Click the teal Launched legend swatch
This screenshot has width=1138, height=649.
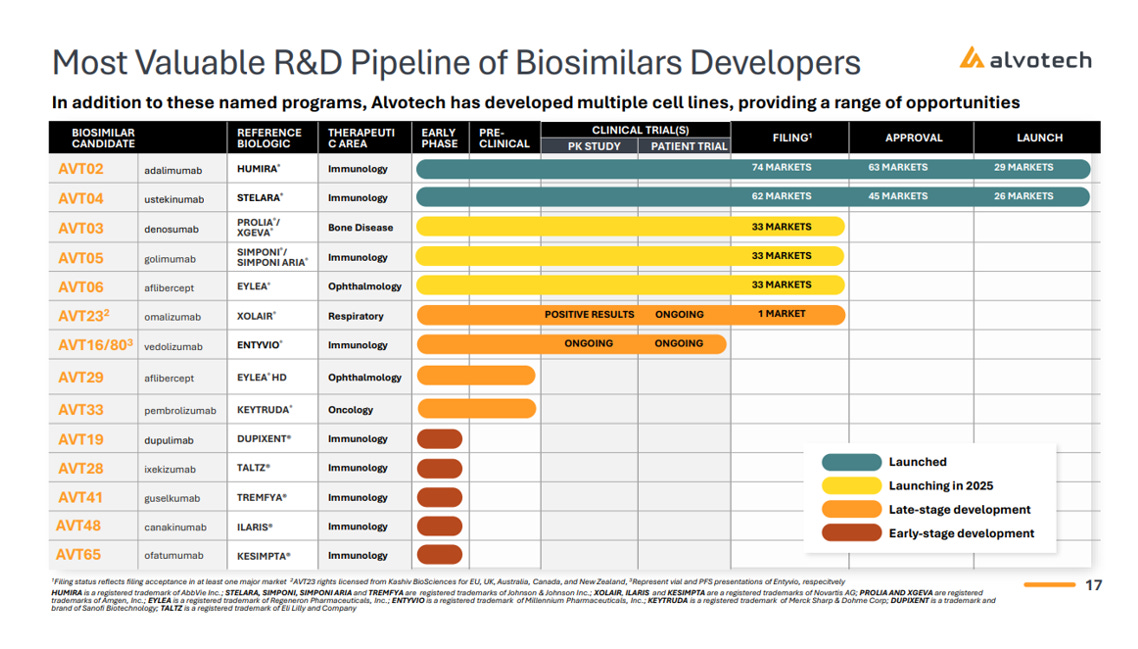click(x=851, y=462)
